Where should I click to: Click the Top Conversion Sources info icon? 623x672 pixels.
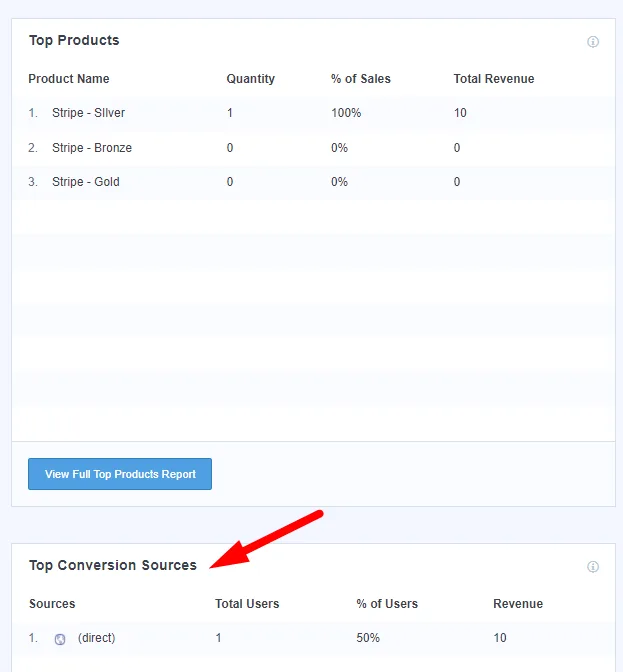point(593,567)
